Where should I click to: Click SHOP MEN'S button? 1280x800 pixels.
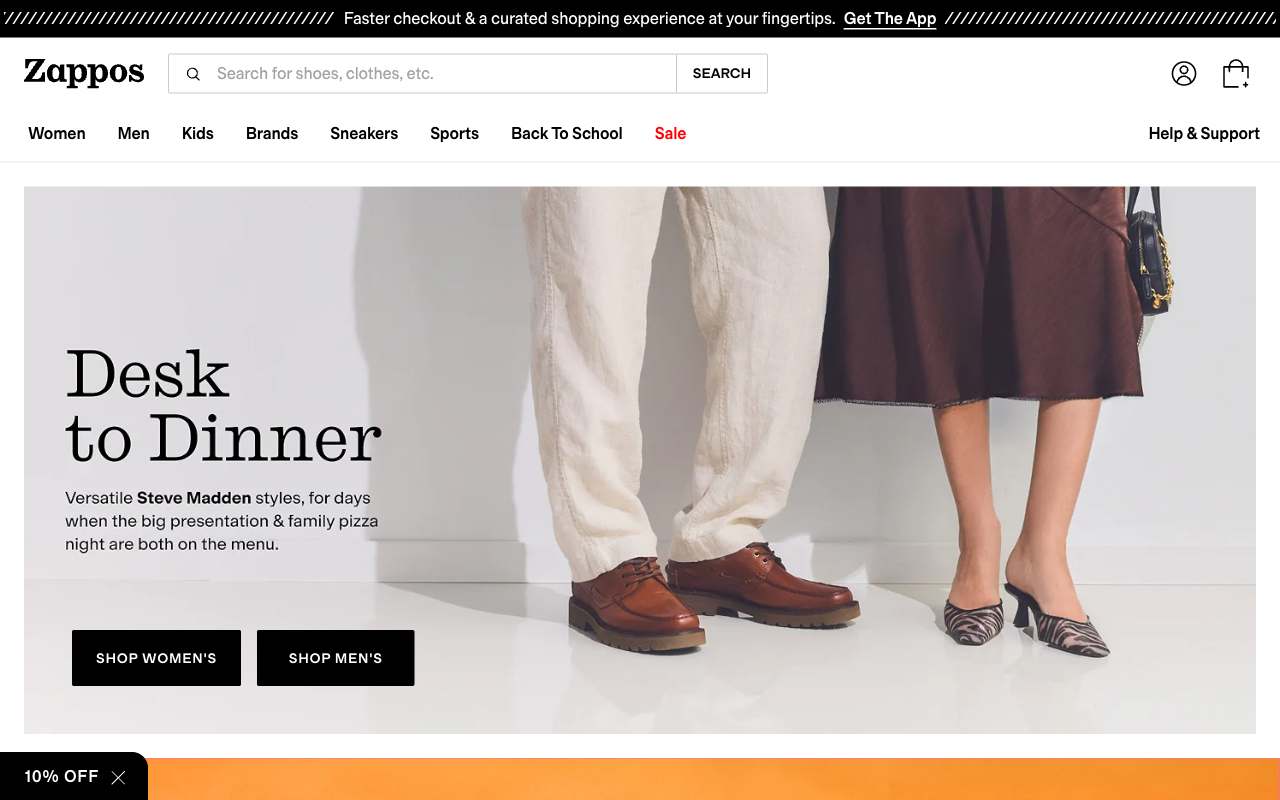tap(336, 658)
